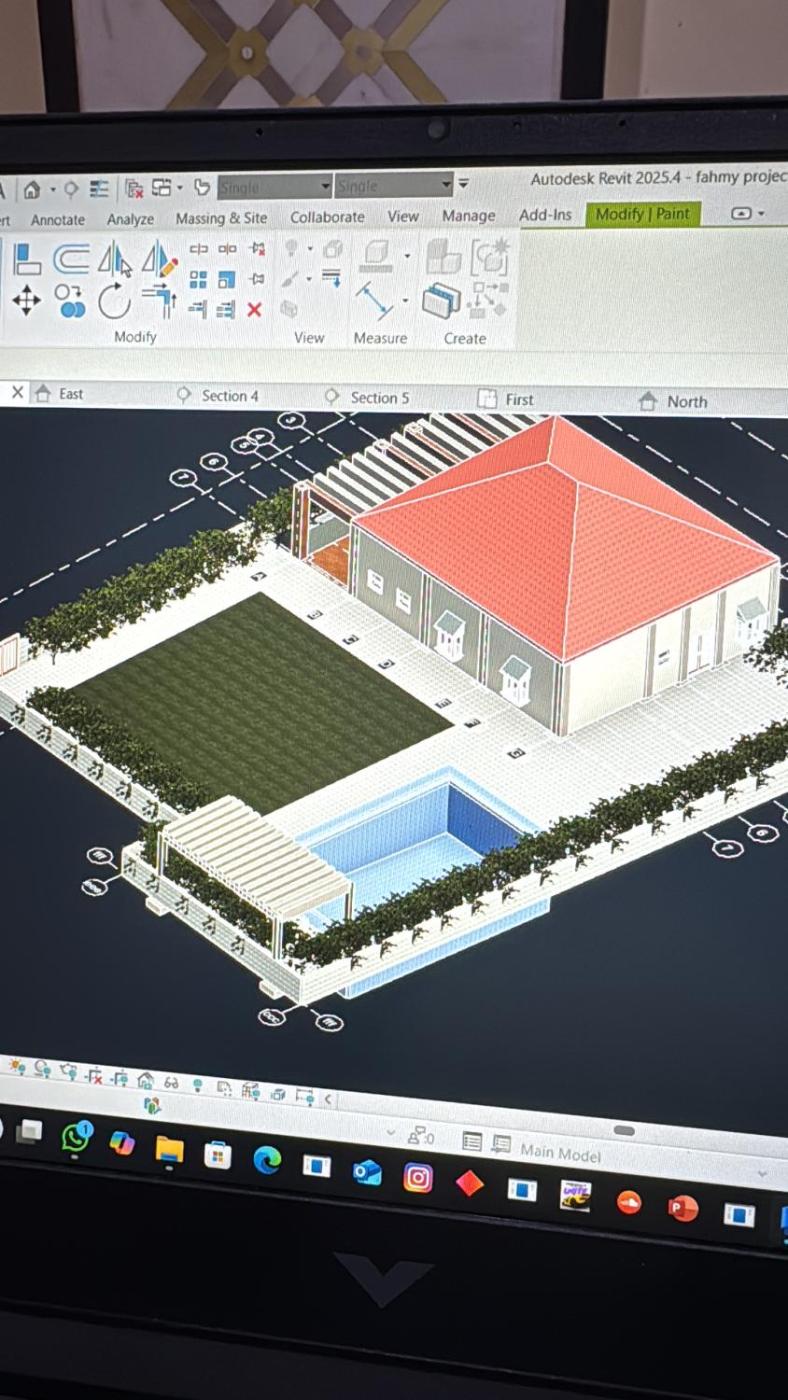Click the Rotate tool icon
This screenshot has height=1400, width=788.
[x=114, y=301]
